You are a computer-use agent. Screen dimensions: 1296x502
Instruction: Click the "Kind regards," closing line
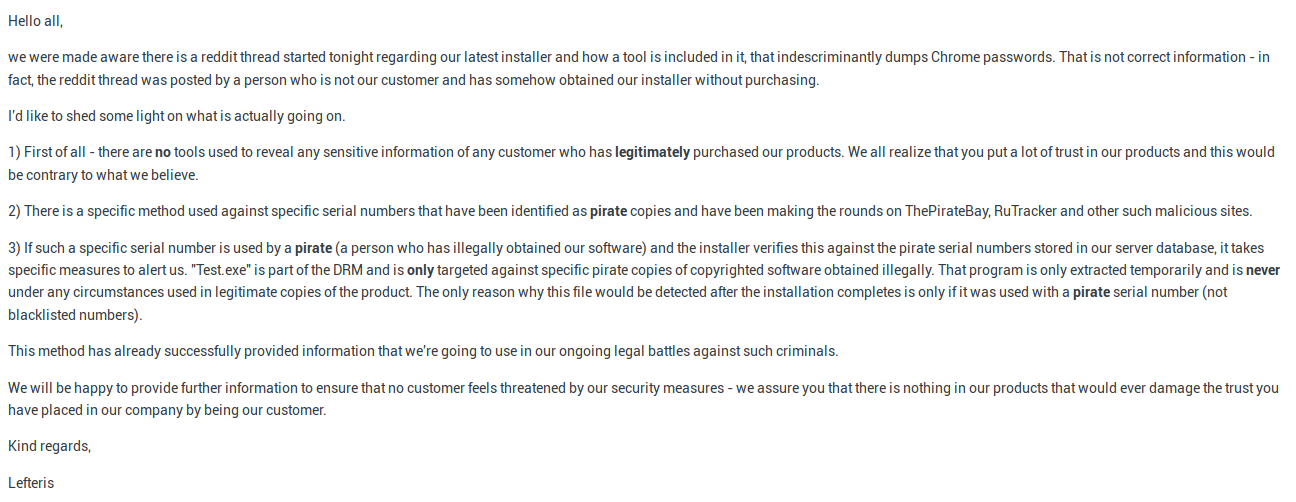pyautogui.click(x=49, y=446)
